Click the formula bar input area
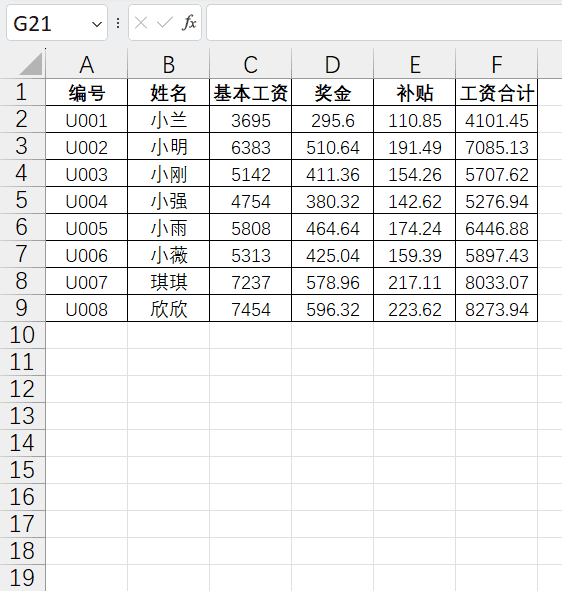Viewport: 562px width, 591px height. 384,23
